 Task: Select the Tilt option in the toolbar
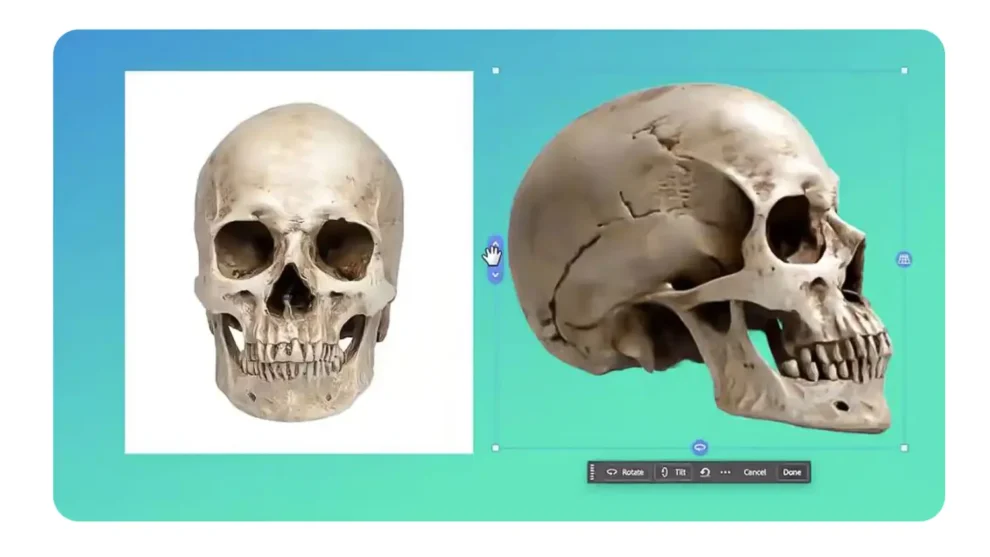pos(674,472)
